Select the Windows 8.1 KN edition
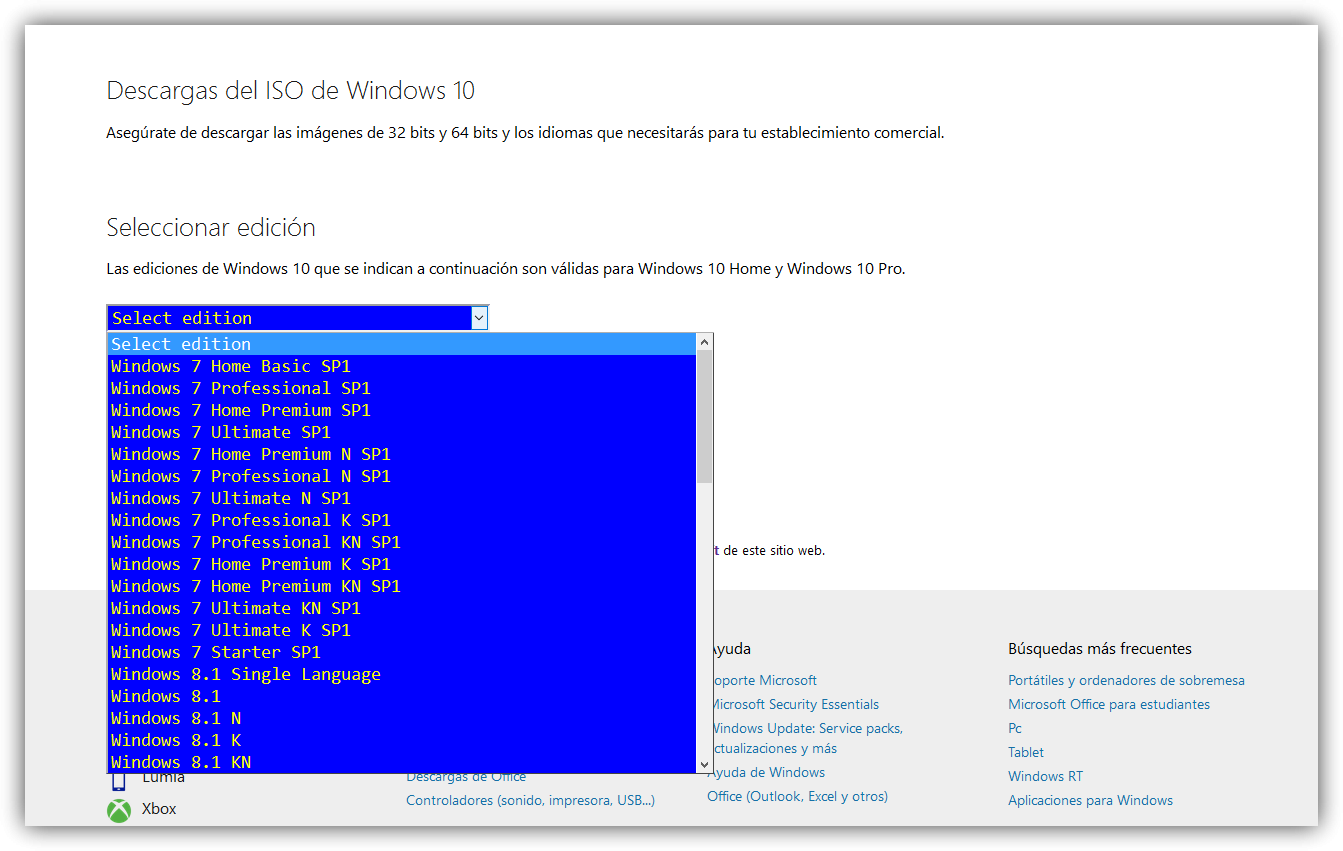Viewport: 1343px width, 851px height. coord(402,762)
